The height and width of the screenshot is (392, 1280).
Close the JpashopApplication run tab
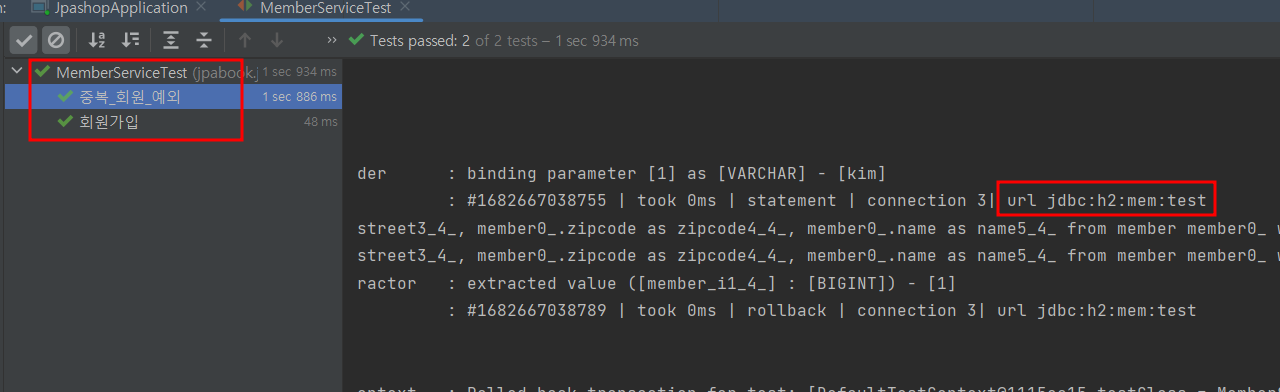(200, 8)
